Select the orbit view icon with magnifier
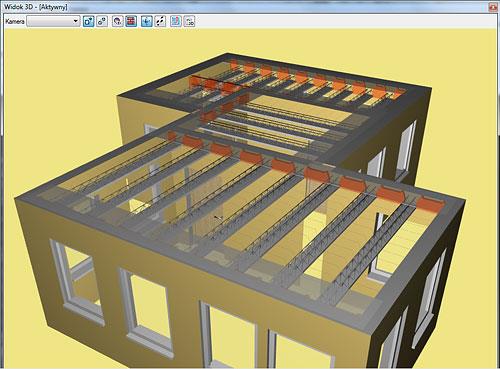The image size is (500, 369). click(117, 21)
